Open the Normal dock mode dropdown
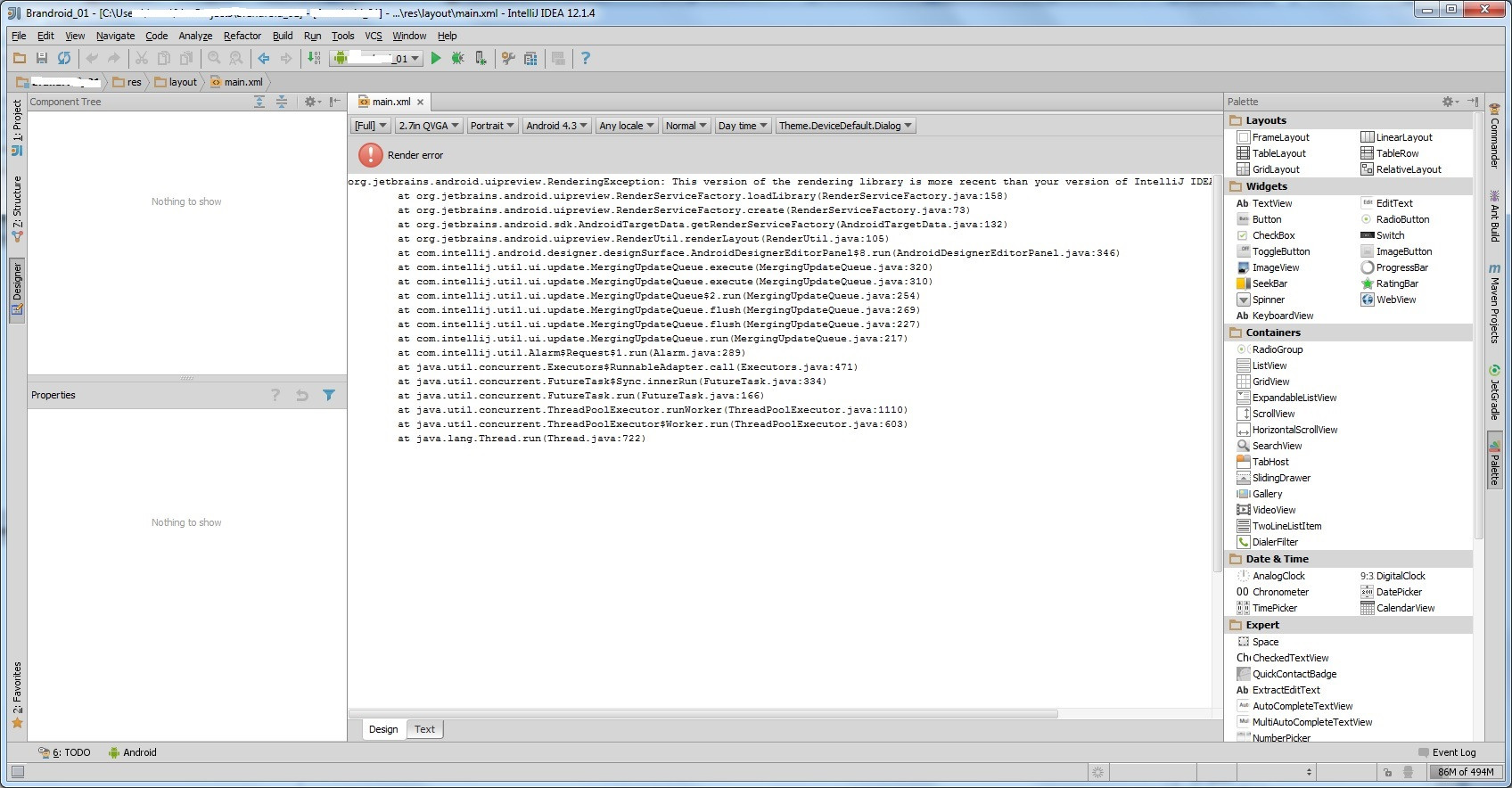Viewport: 1512px width, 788px height. point(686,126)
